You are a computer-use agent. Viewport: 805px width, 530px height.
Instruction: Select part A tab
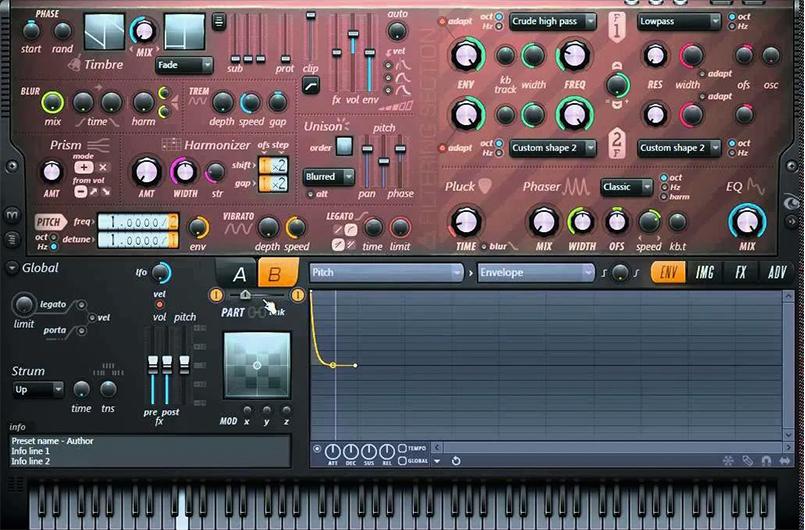point(239,274)
